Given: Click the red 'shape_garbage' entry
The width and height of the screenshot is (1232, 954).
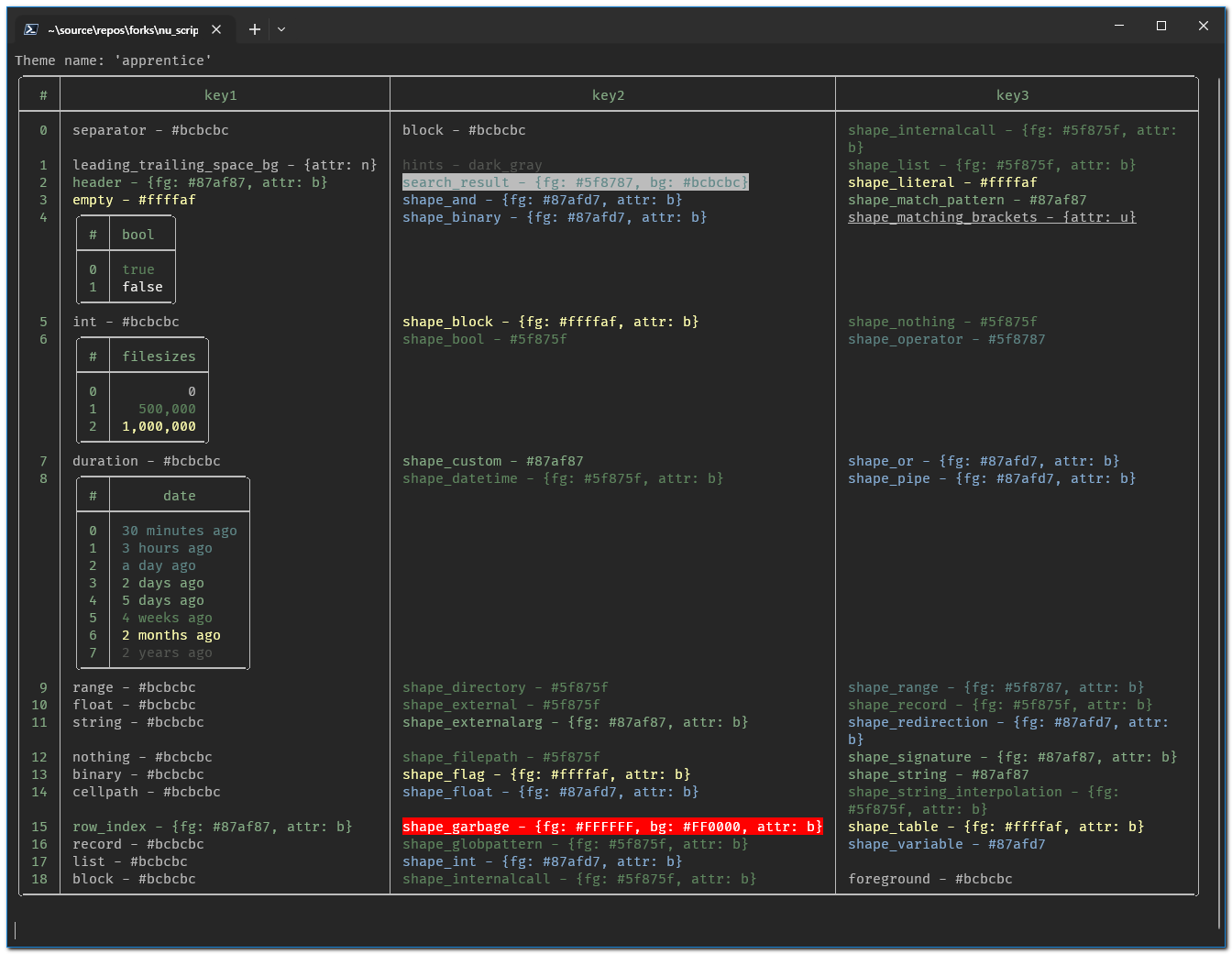Looking at the screenshot, I should pyautogui.click(x=612, y=827).
